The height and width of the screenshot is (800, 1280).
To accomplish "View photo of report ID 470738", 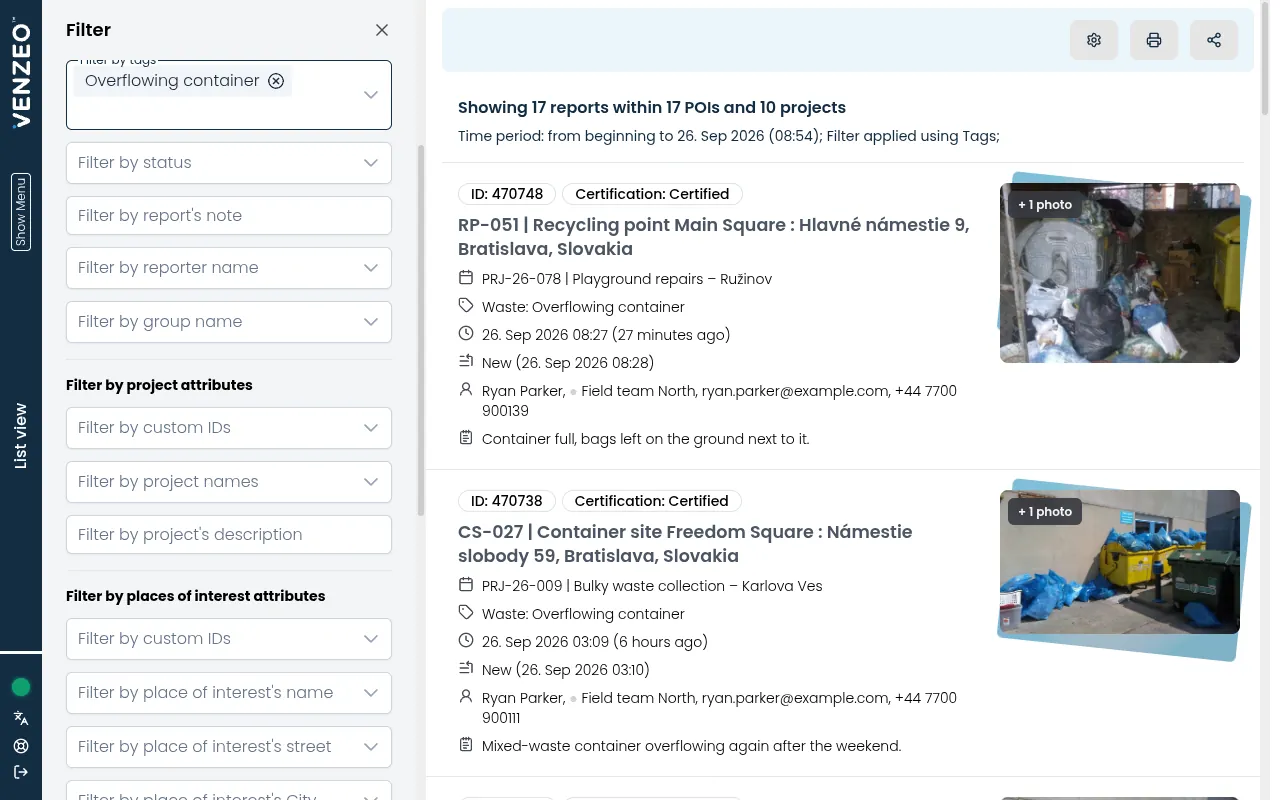I will [x=1120, y=562].
